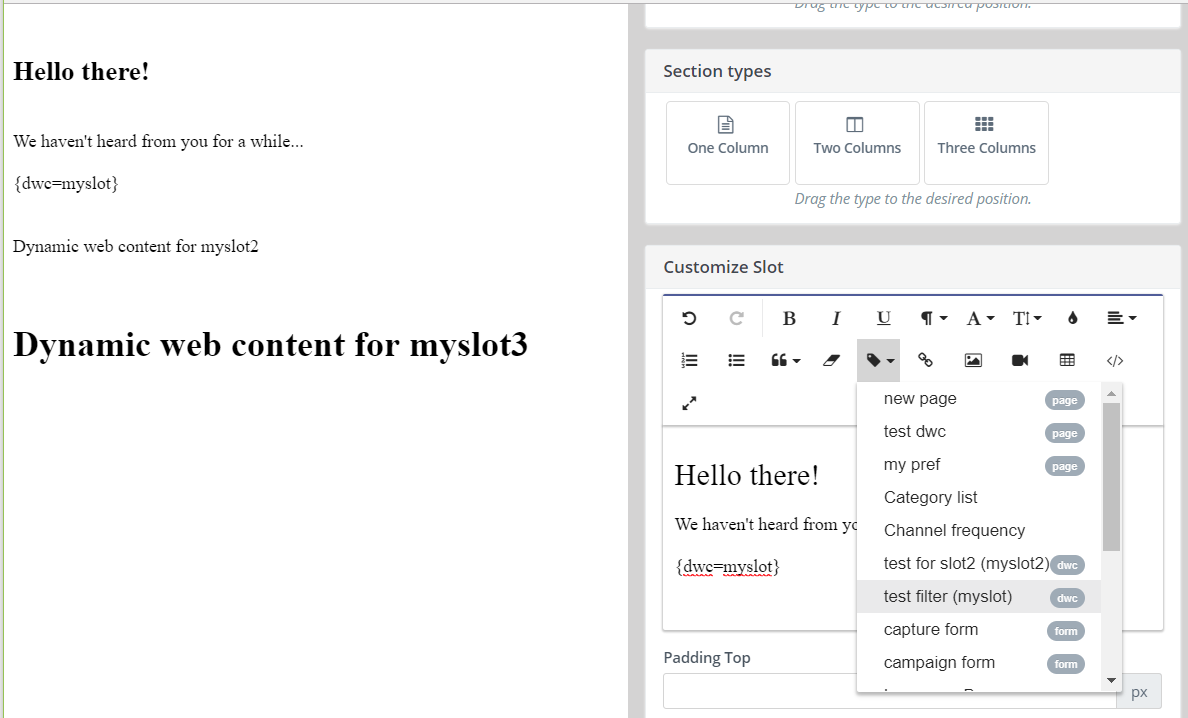Click the insert link icon

[926, 361]
